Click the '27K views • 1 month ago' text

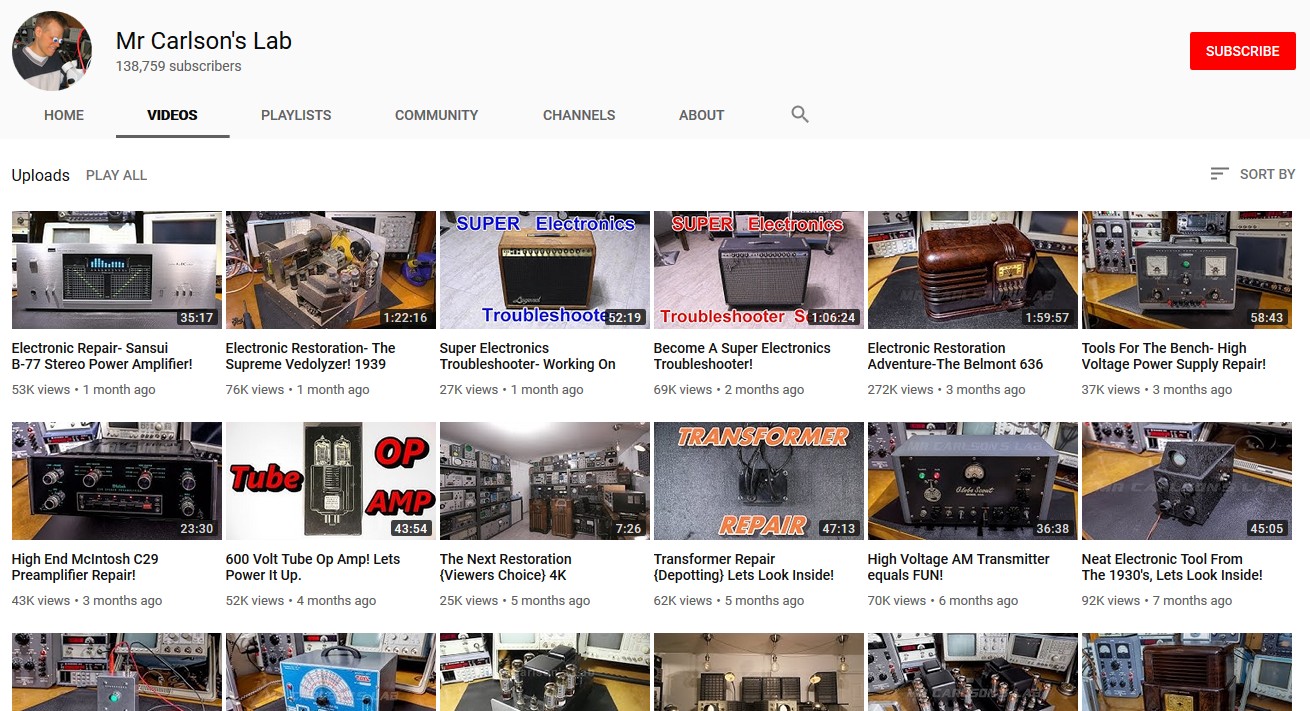click(x=512, y=390)
